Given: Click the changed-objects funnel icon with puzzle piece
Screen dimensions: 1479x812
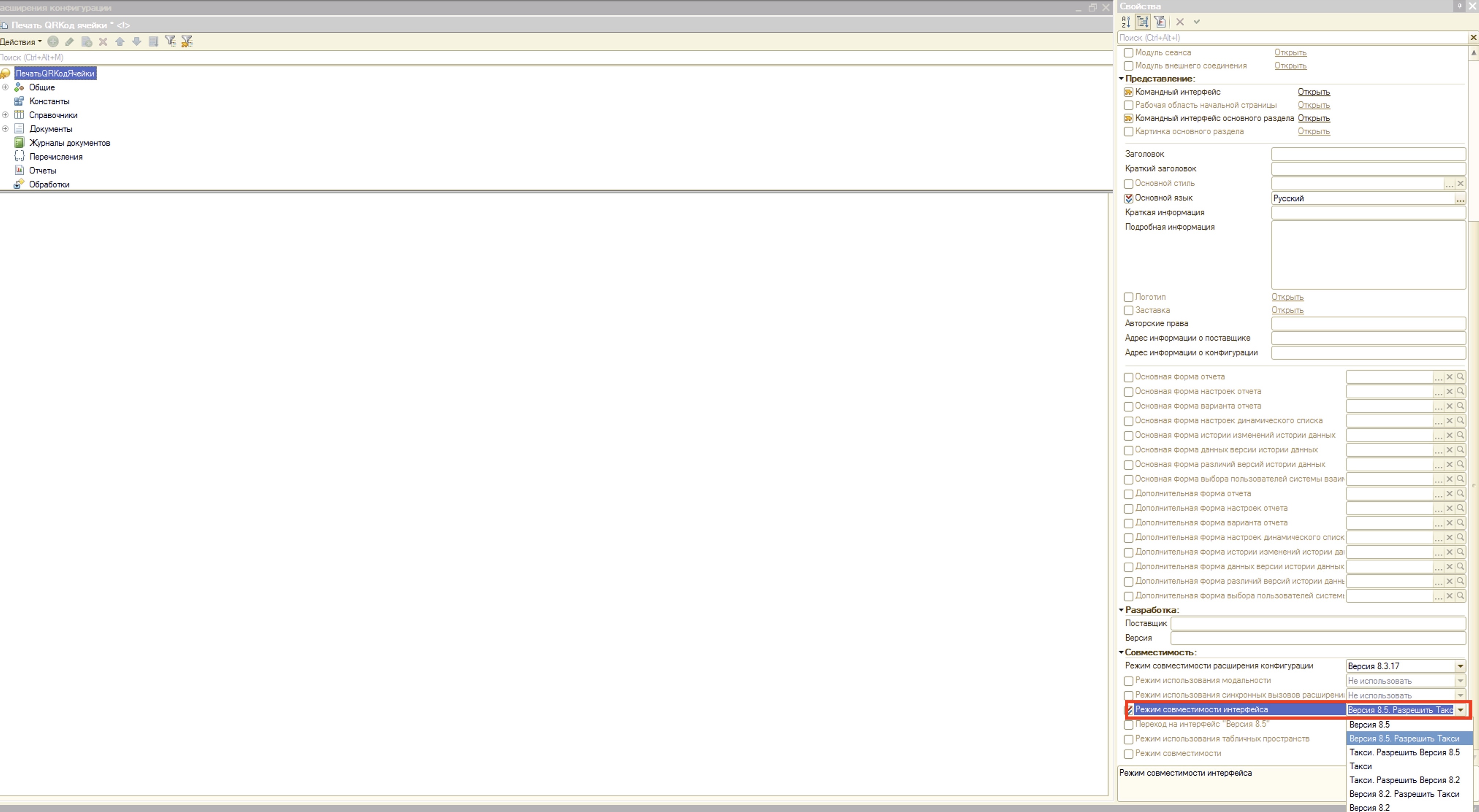Looking at the screenshot, I should (x=187, y=41).
